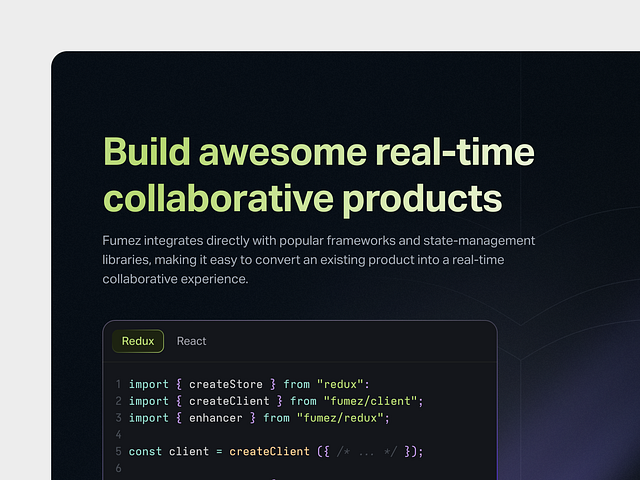Click the string "fumez/client" in code
This screenshot has width=640, height=480.
[x=370, y=401]
